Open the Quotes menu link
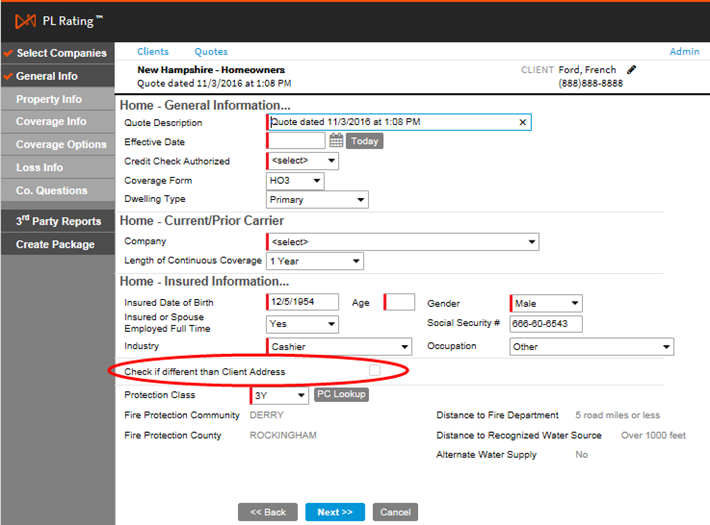 coord(211,52)
